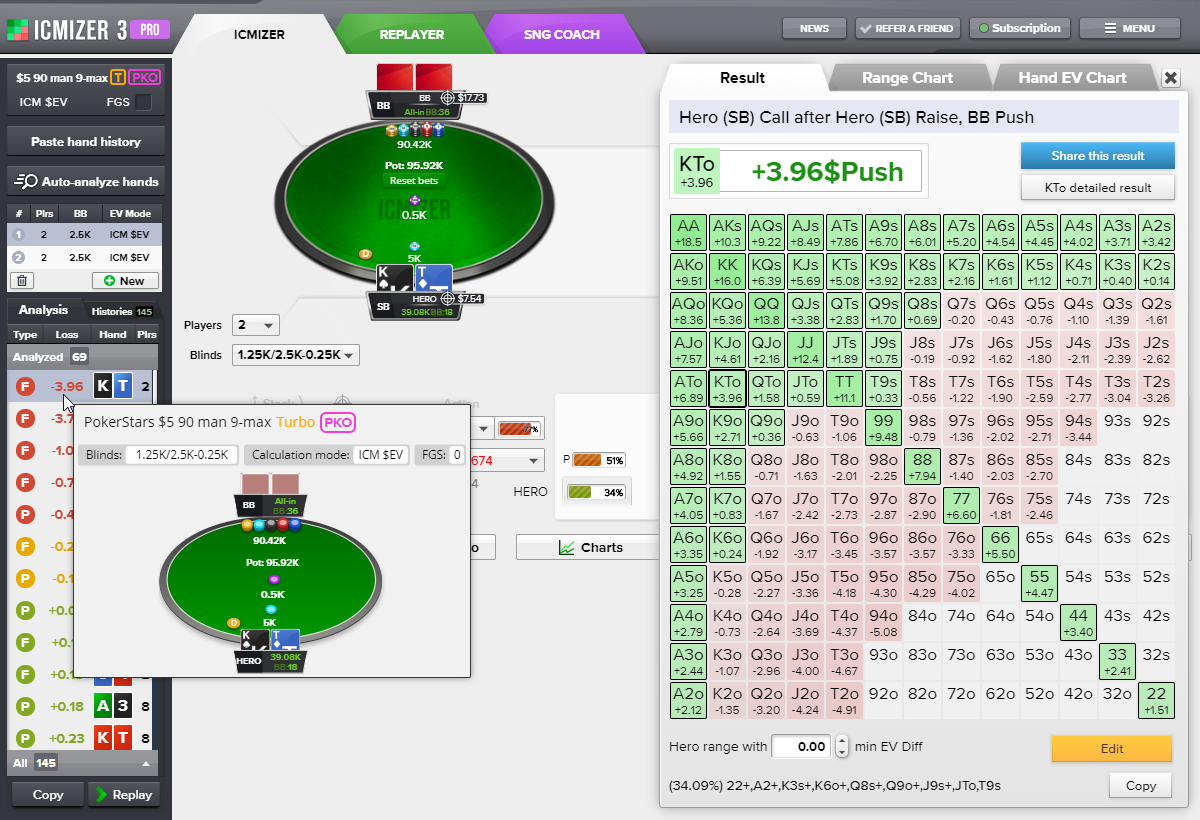Click BB's face-down red cards

[x=414, y=76]
